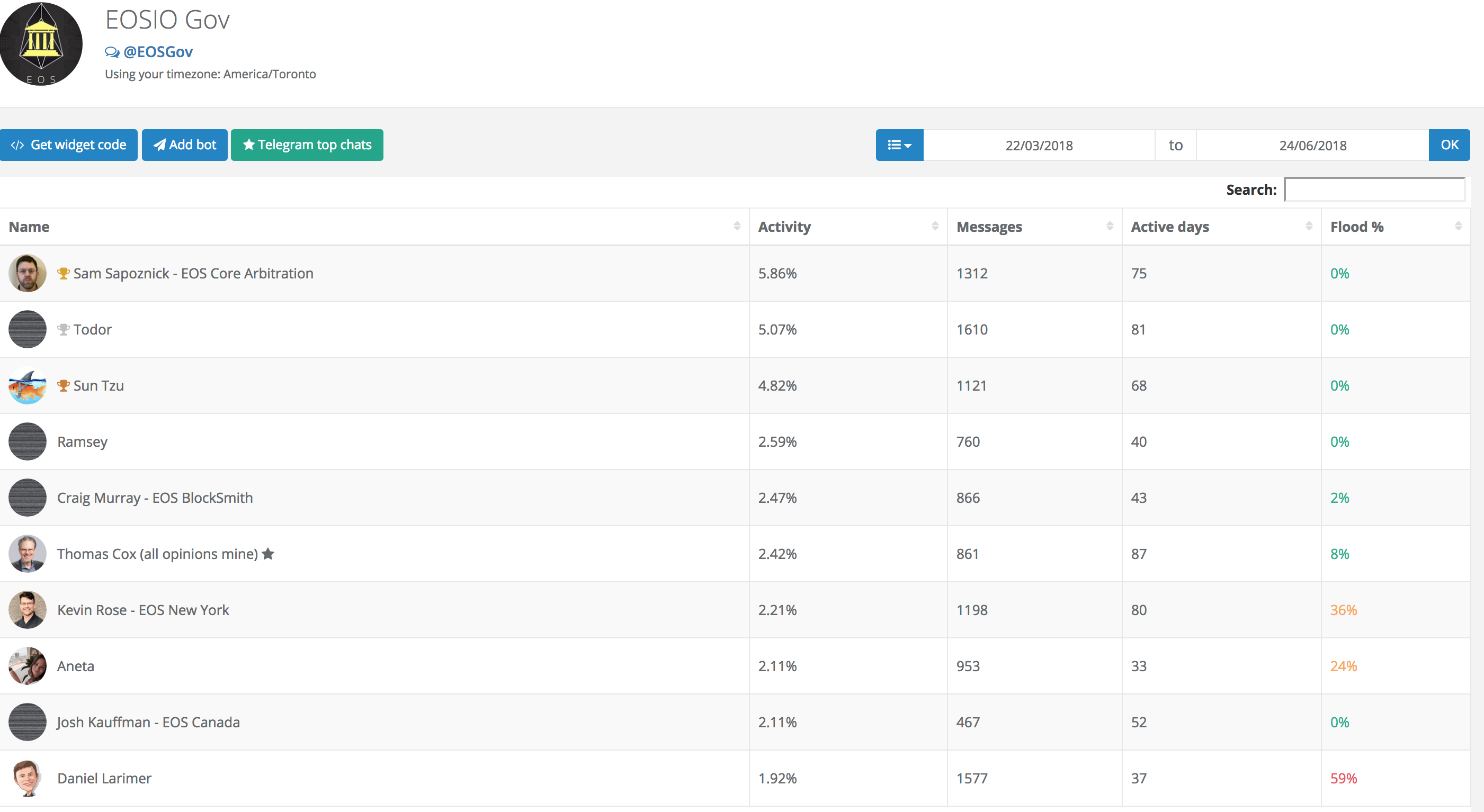Select the name Ramsey
This screenshot has height=812, width=1484.
click(83, 443)
